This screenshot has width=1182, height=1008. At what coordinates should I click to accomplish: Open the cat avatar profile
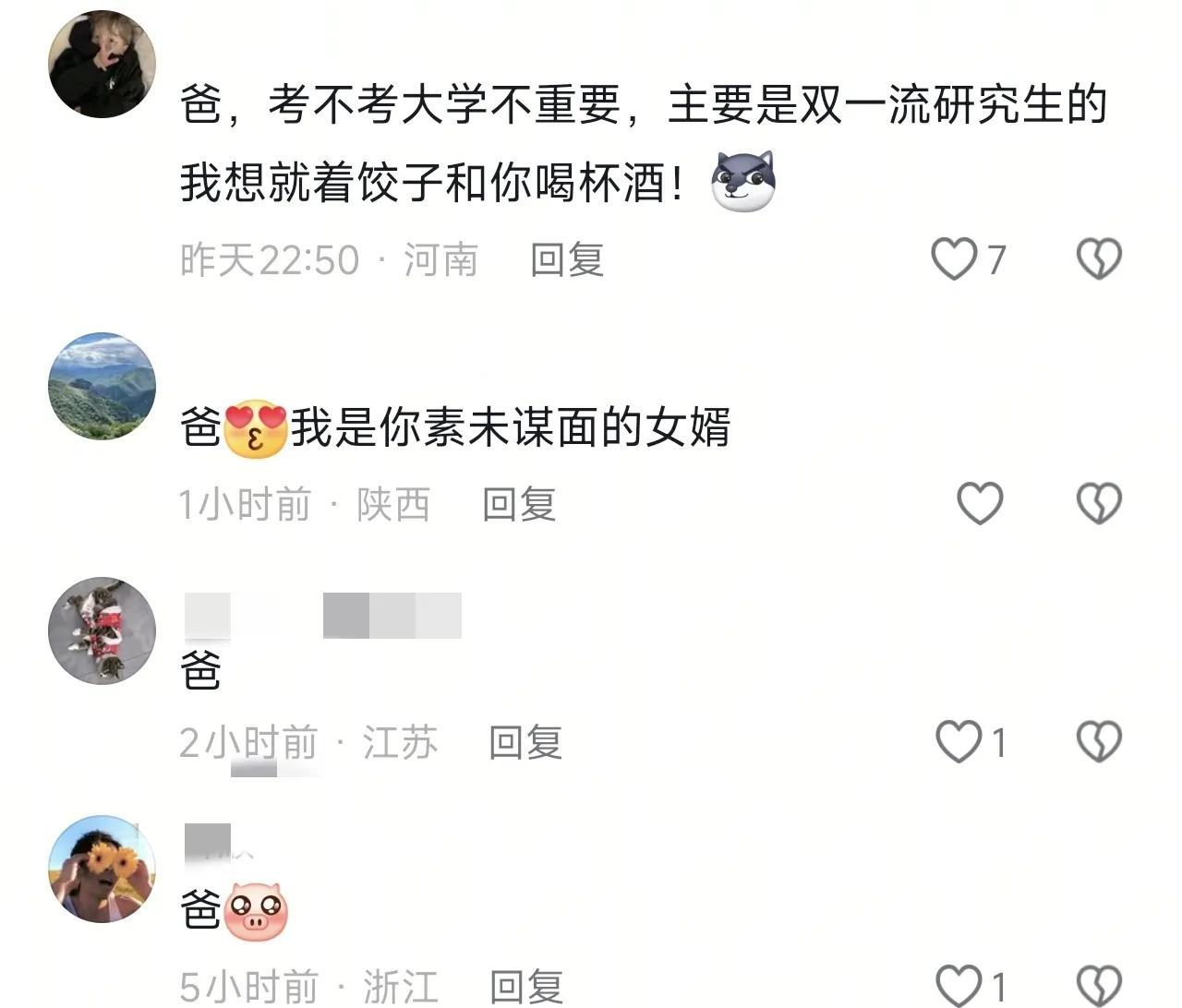[x=102, y=630]
